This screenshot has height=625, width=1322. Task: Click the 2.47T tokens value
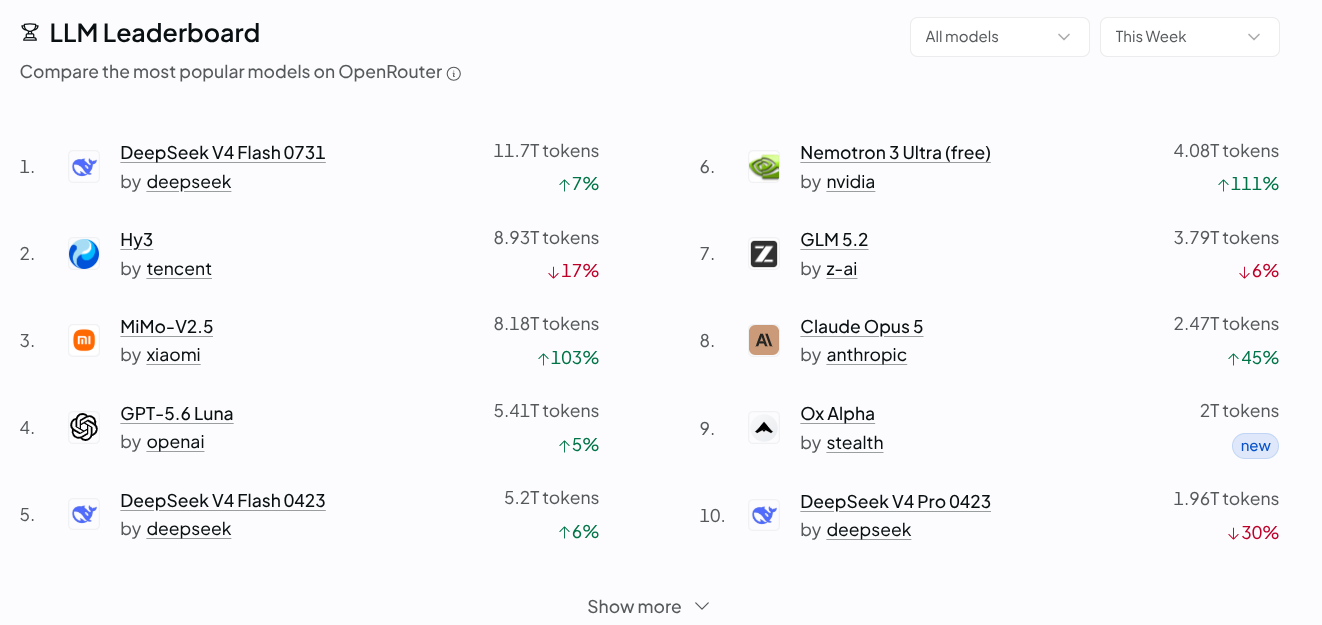[1226, 324]
